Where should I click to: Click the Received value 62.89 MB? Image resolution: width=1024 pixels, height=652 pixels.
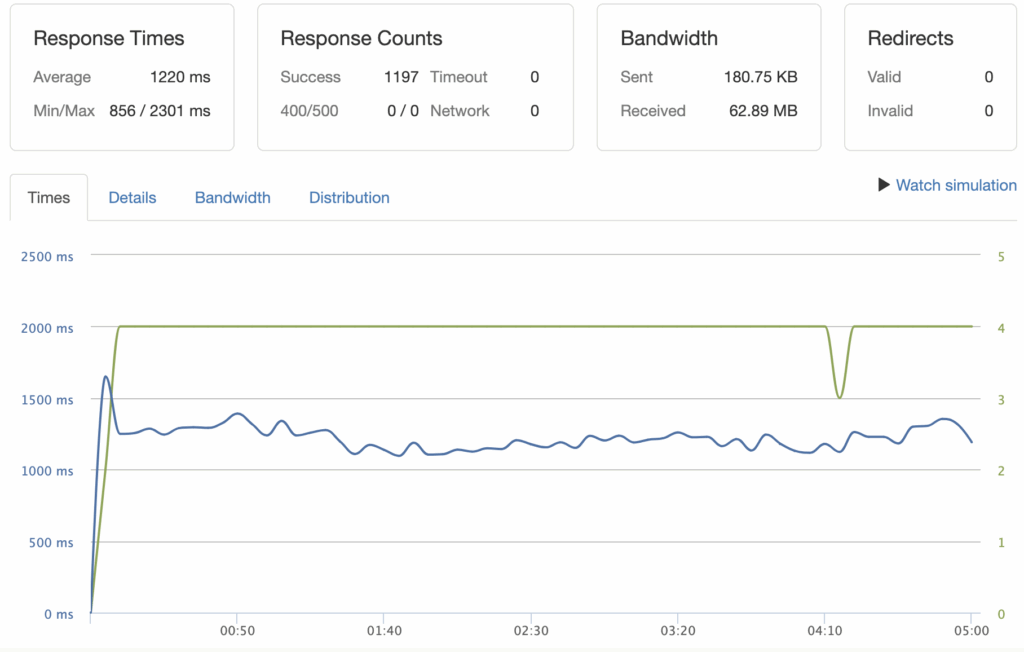[x=761, y=111]
